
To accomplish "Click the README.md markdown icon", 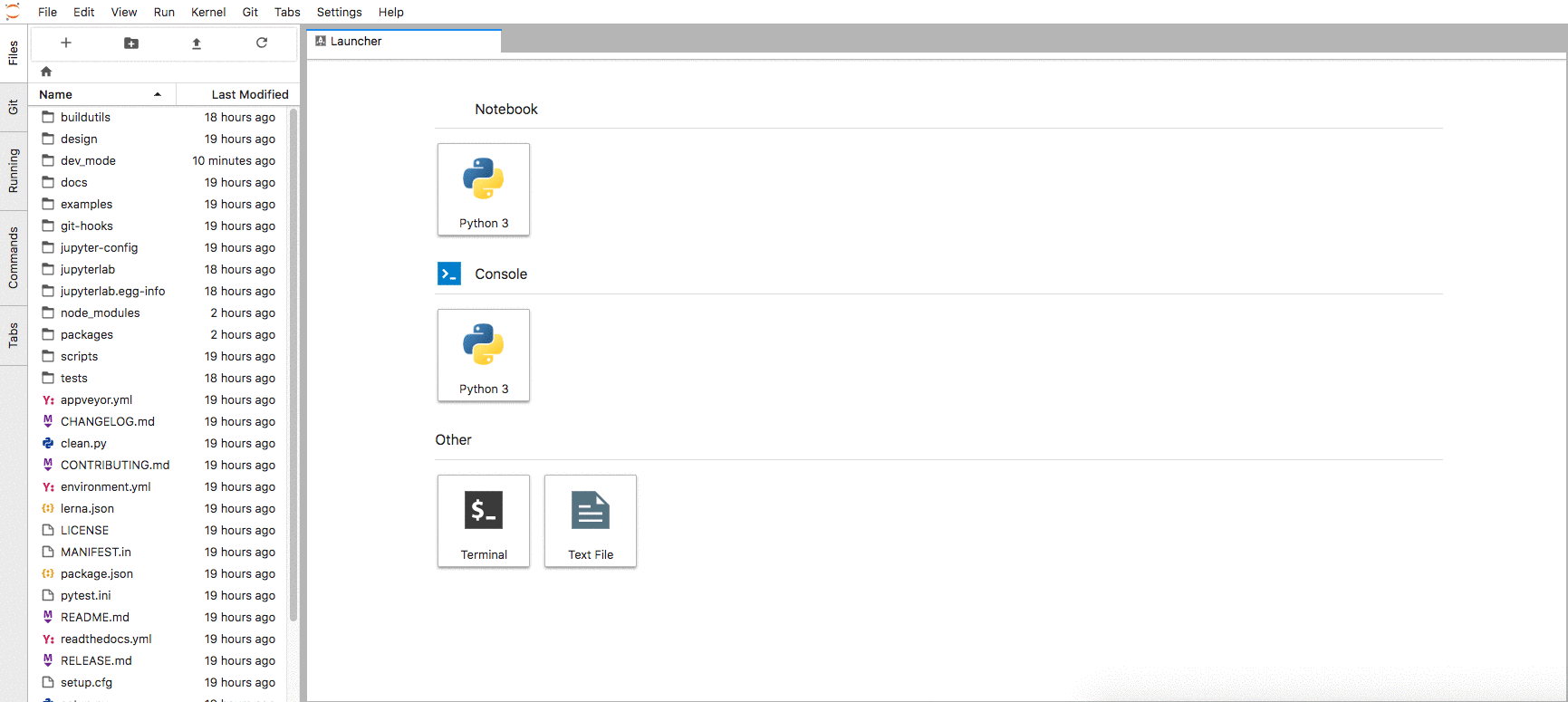I will [48, 617].
